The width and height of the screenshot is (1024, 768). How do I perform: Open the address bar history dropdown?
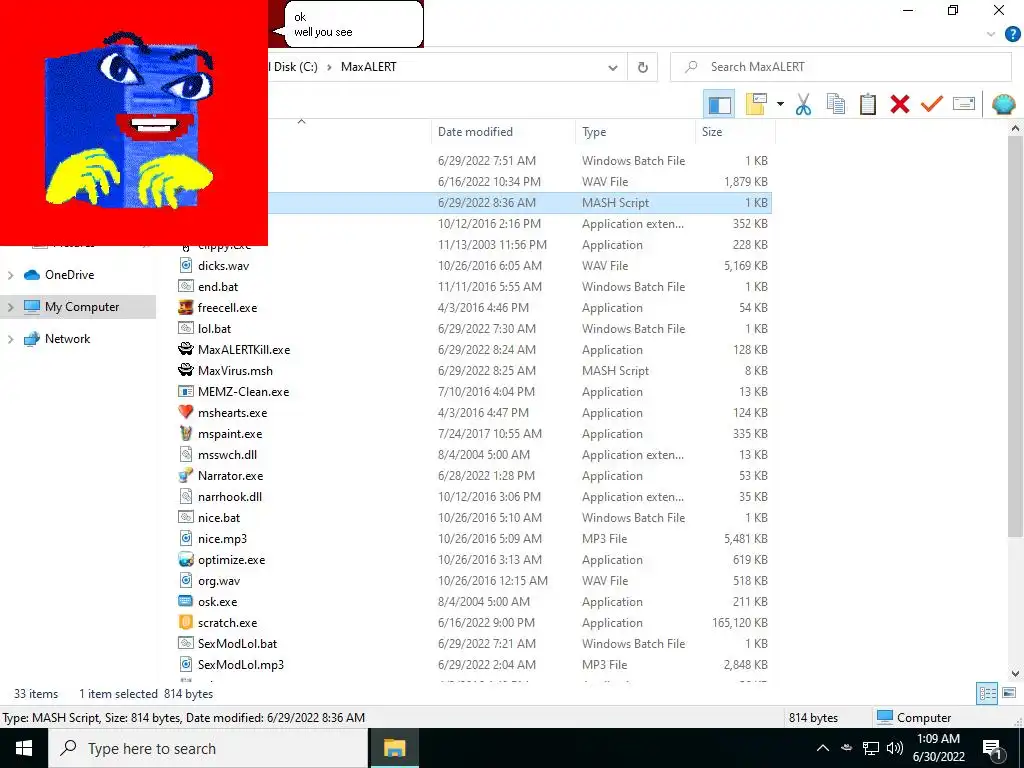point(613,67)
